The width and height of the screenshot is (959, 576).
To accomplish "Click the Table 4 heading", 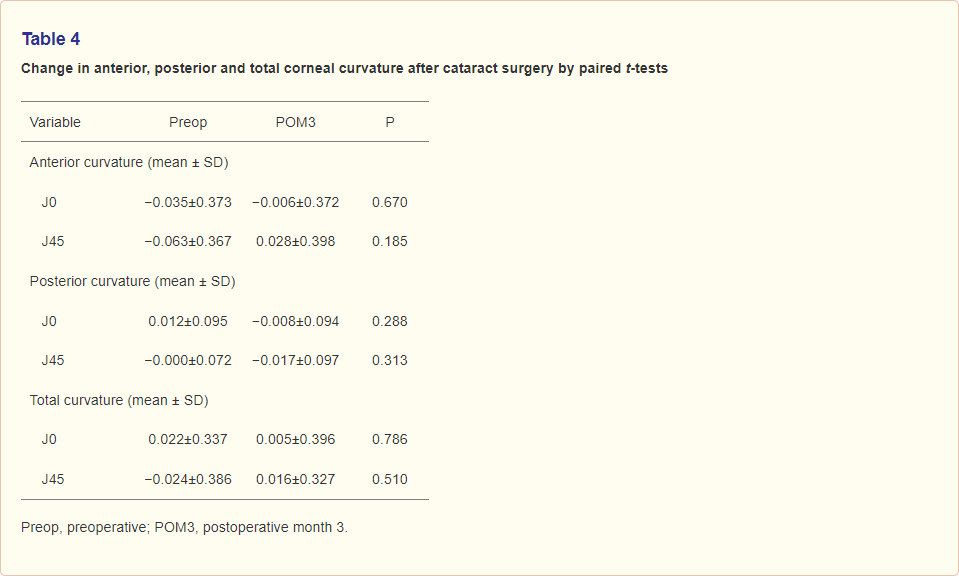I will pos(51,39).
